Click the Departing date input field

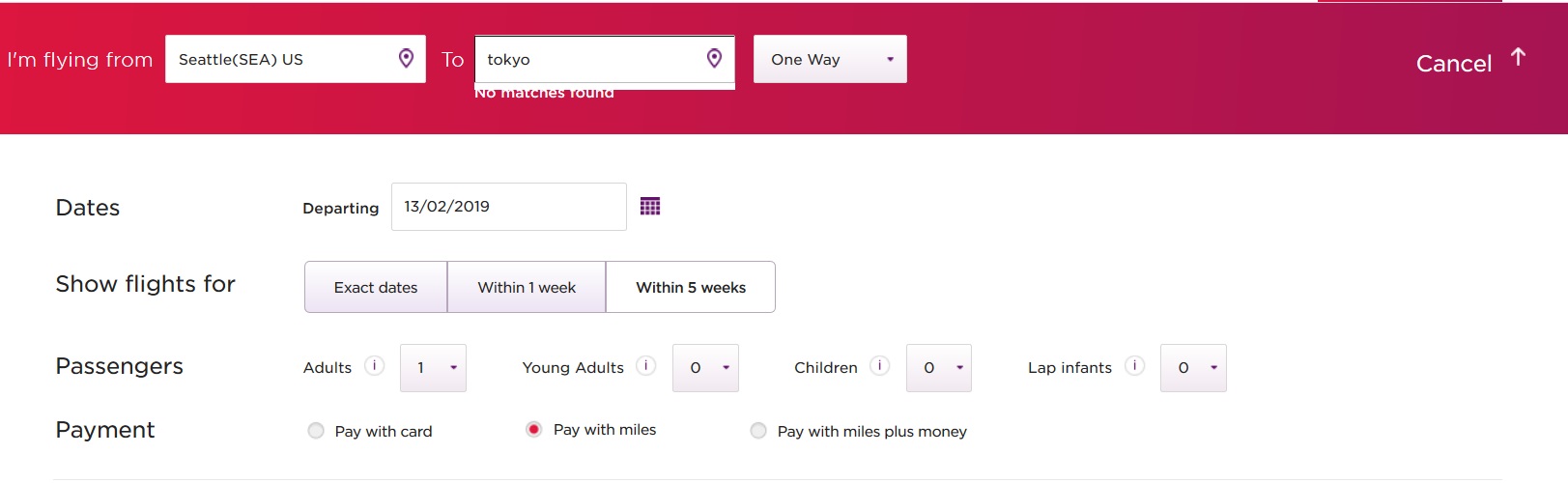point(508,207)
